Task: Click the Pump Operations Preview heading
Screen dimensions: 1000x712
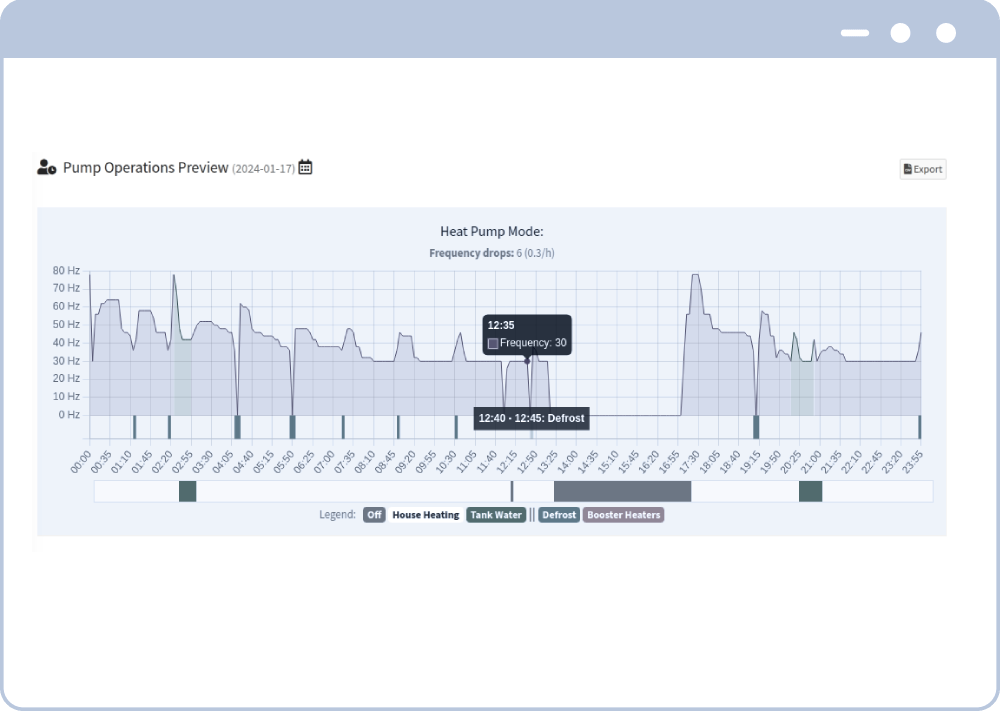Action: [145, 168]
